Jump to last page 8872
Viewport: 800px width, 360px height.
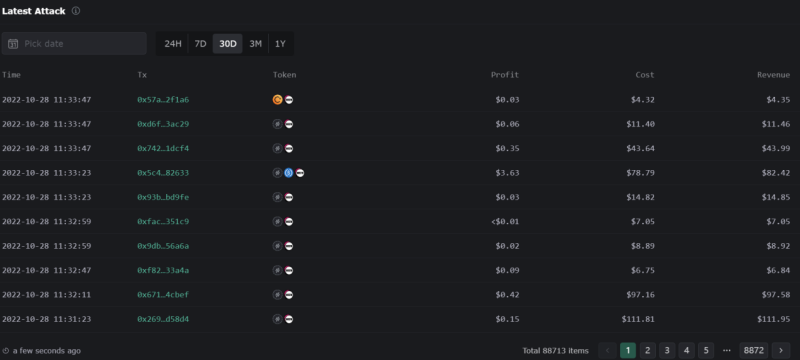pos(754,350)
